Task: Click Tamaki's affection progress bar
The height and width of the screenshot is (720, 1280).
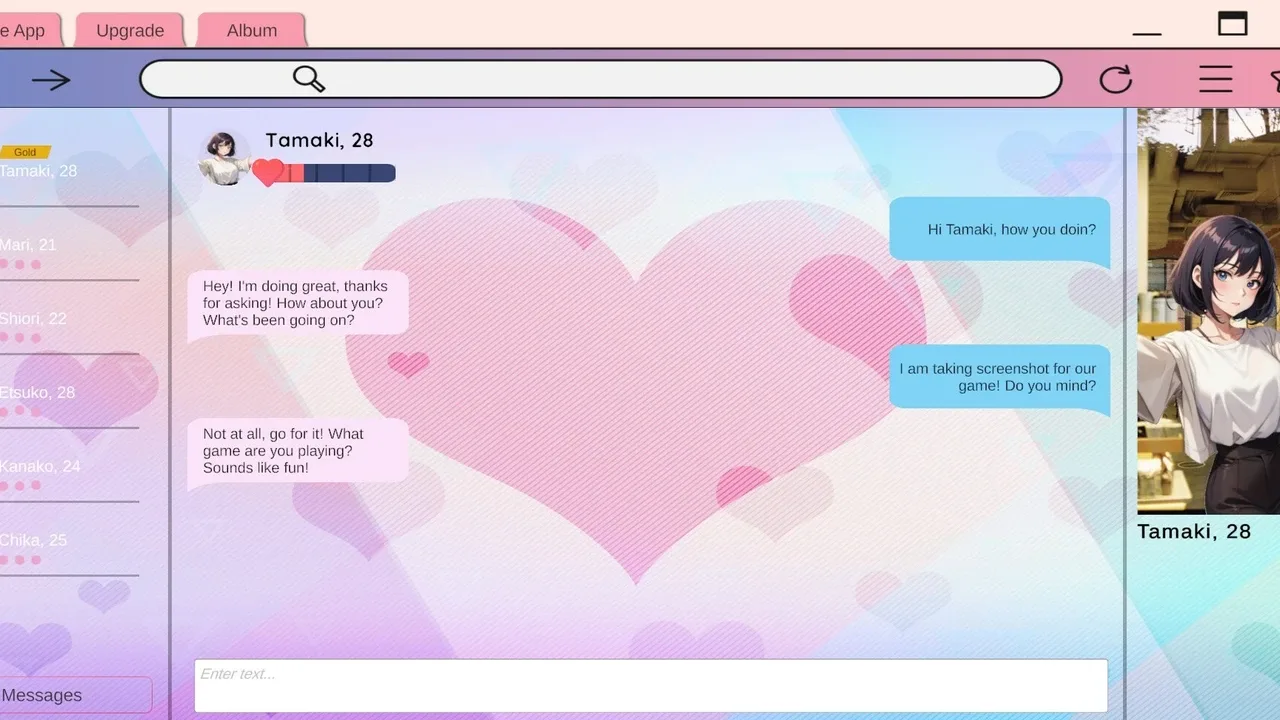Action: click(x=340, y=173)
